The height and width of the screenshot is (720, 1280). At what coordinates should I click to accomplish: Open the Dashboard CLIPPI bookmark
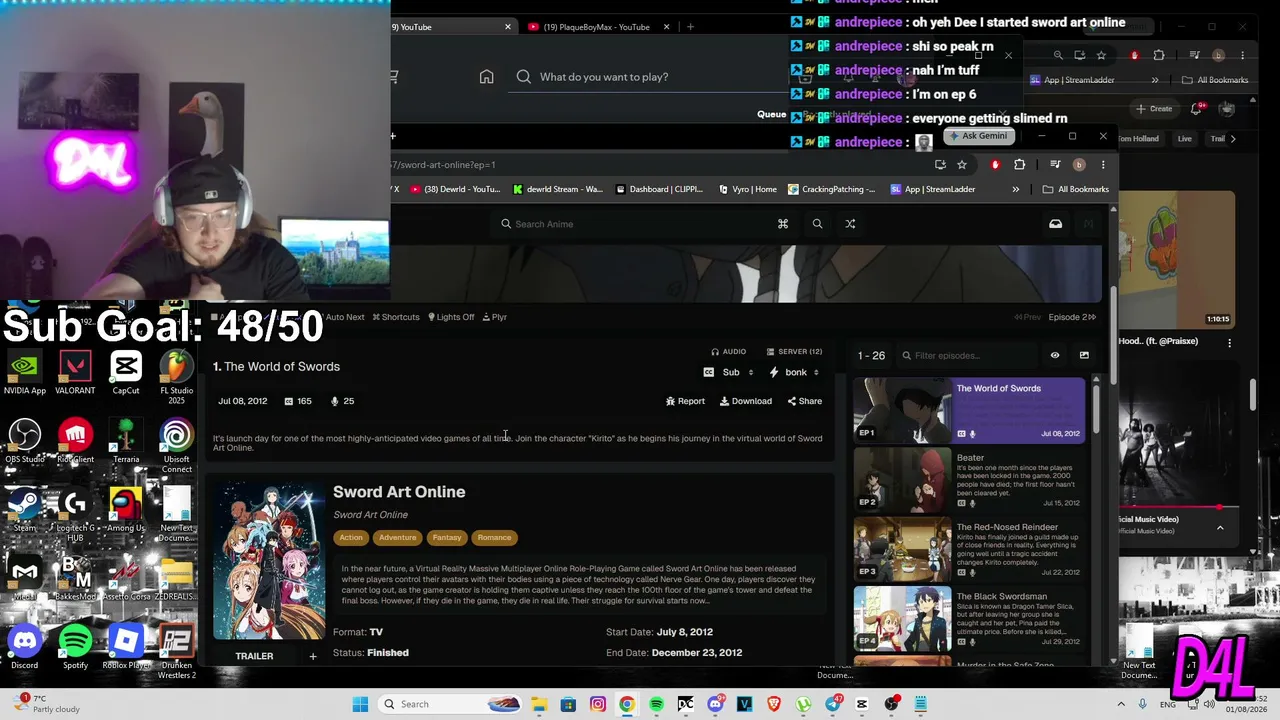tap(659, 189)
